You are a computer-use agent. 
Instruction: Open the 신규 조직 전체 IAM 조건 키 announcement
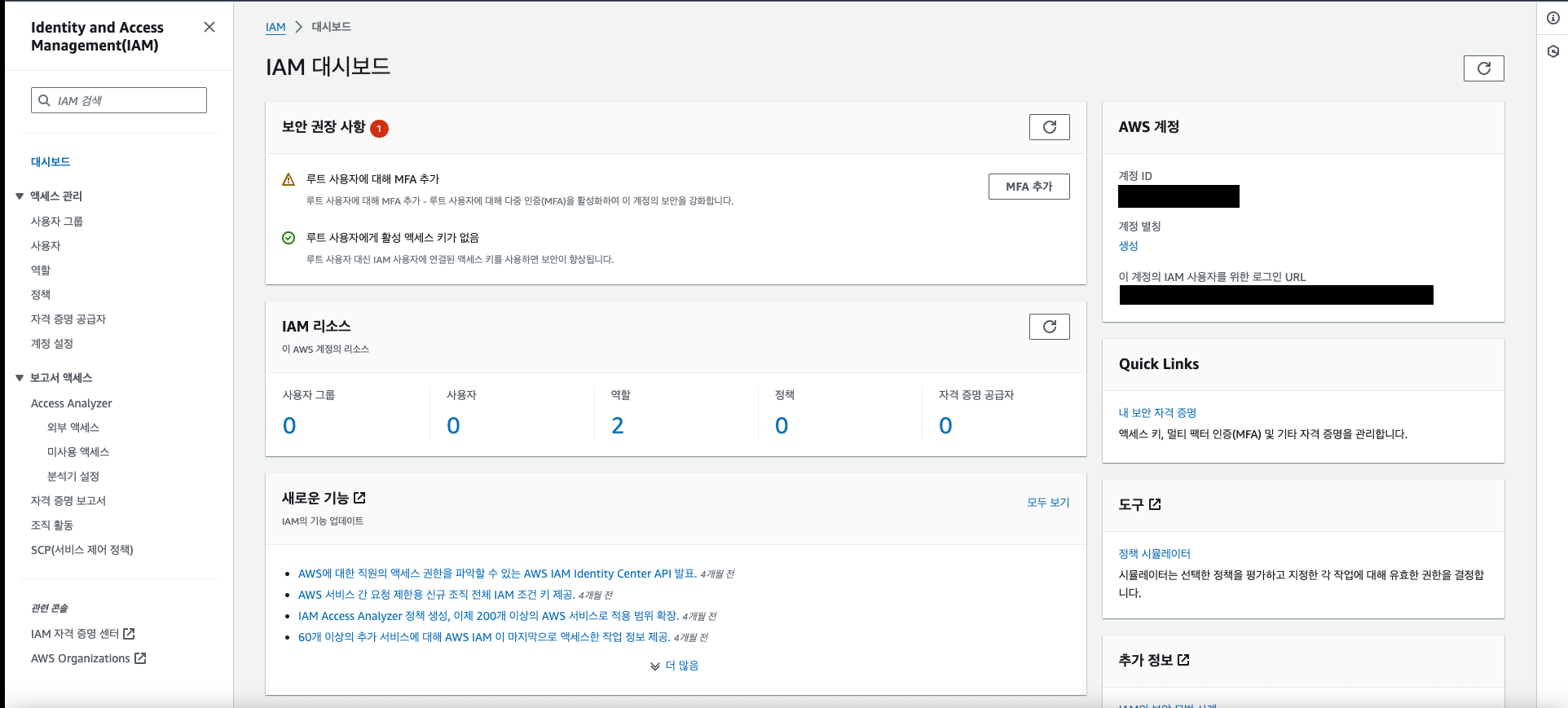pyautogui.click(x=437, y=595)
